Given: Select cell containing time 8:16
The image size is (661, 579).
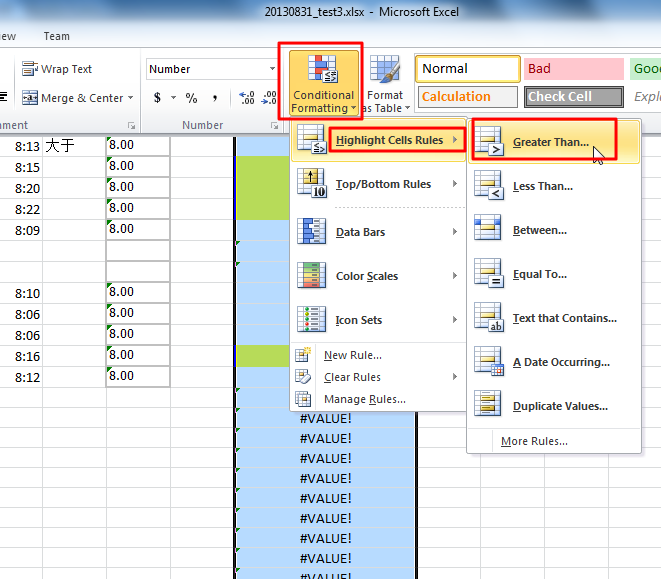Looking at the screenshot, I should (x=21, y=356).
